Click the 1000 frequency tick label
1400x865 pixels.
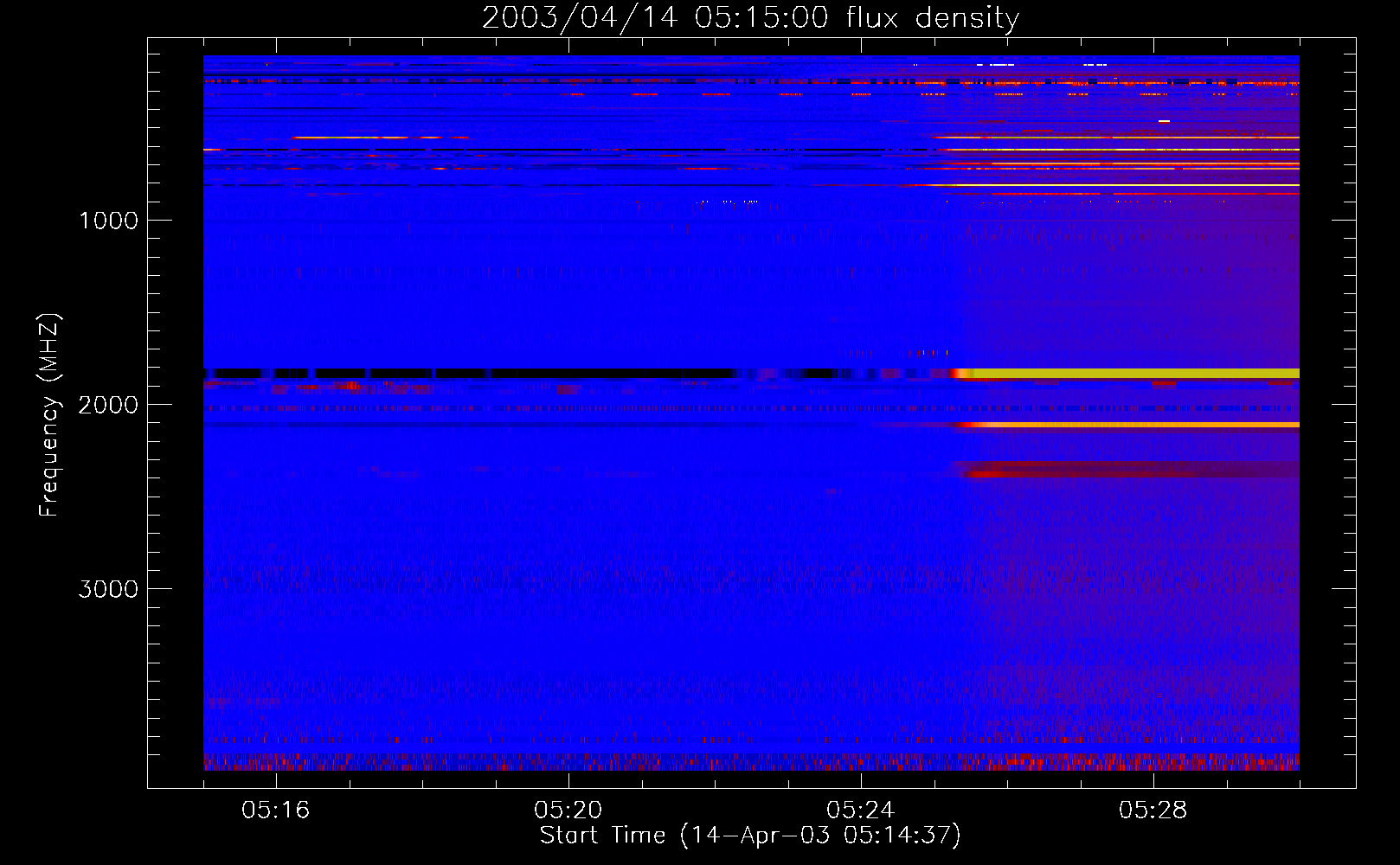[x=109, y=221]
